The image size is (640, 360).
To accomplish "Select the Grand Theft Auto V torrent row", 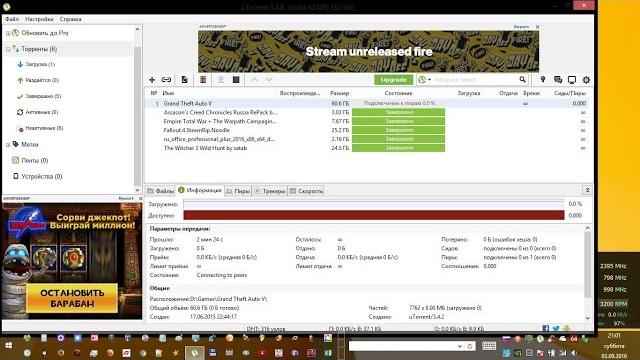I will coord(367,103).
